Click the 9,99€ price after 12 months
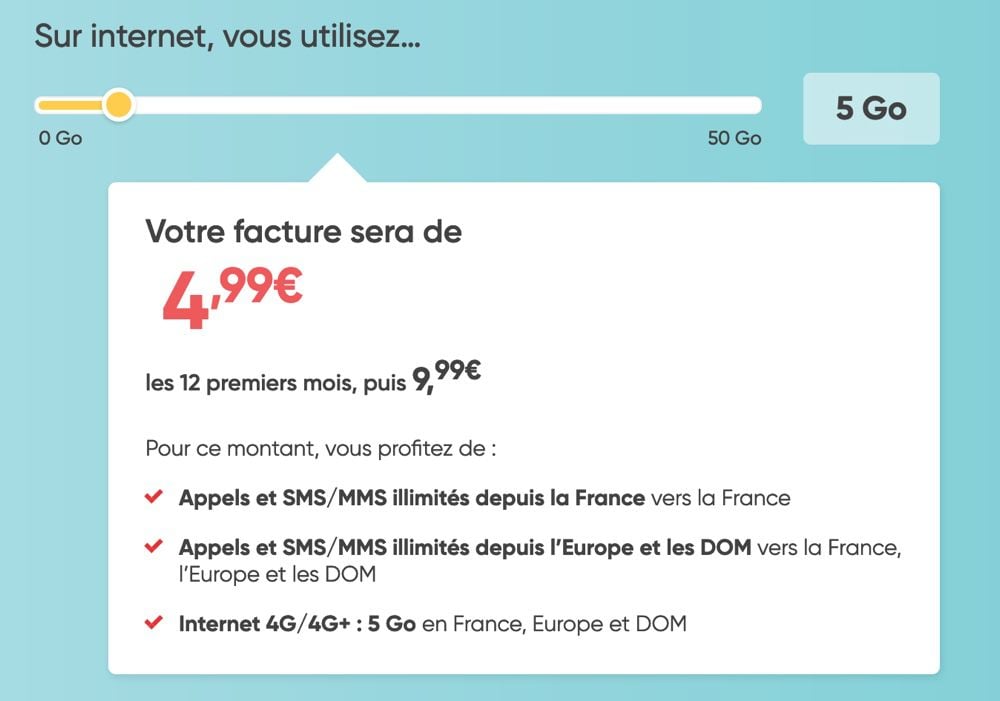The width and height of the screenshot is (1000, 701). pos(446,376)
